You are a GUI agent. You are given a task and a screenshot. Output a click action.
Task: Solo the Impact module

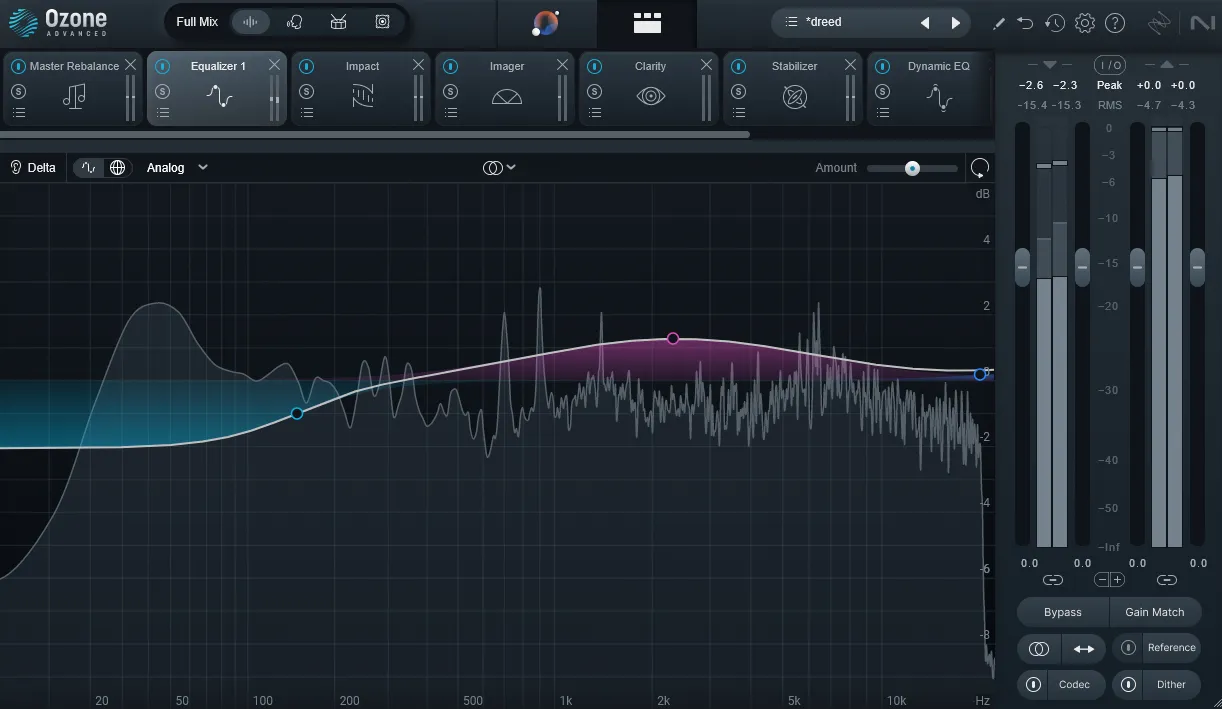[306, 91]
